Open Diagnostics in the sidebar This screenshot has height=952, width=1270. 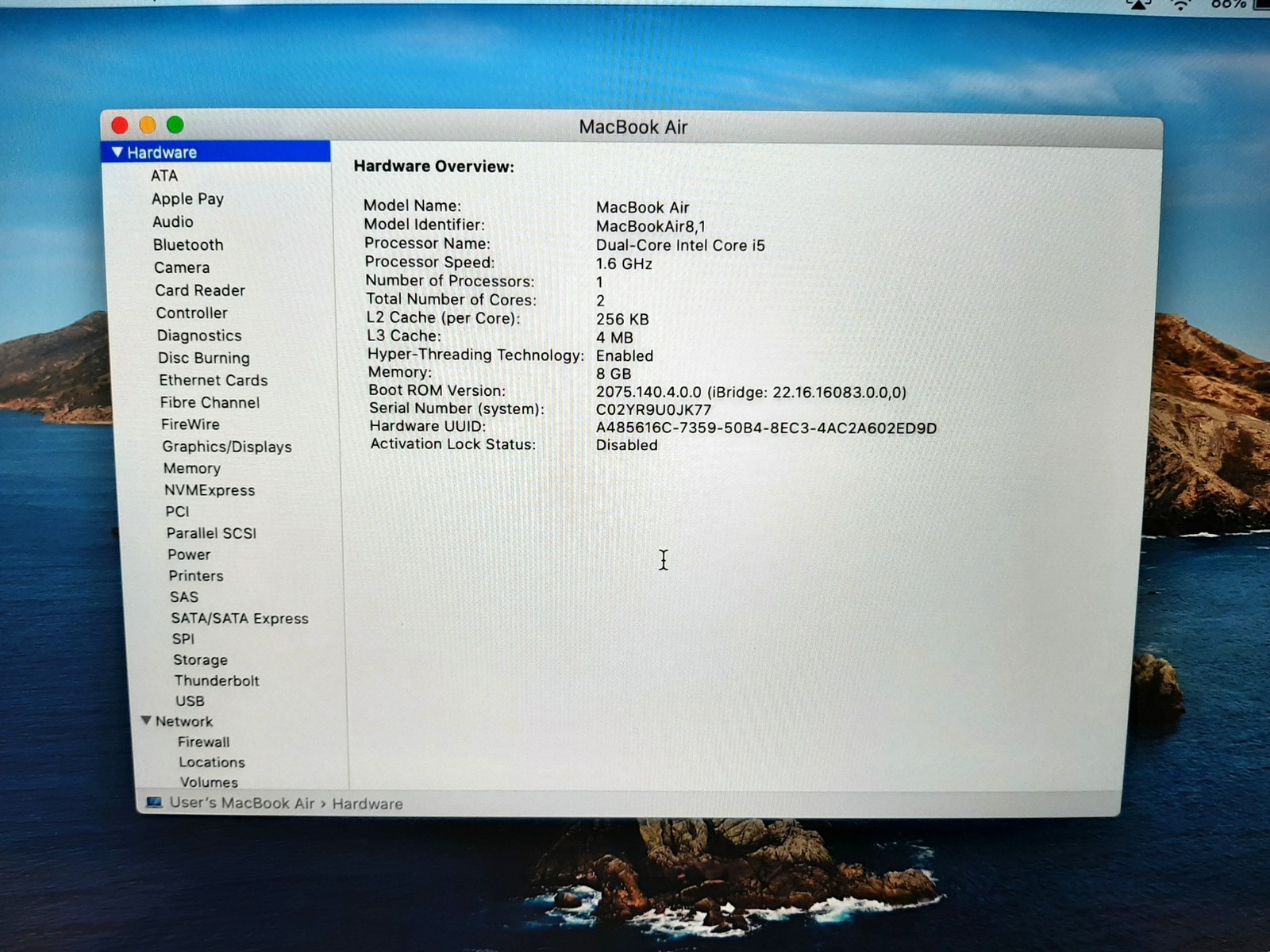199,336
